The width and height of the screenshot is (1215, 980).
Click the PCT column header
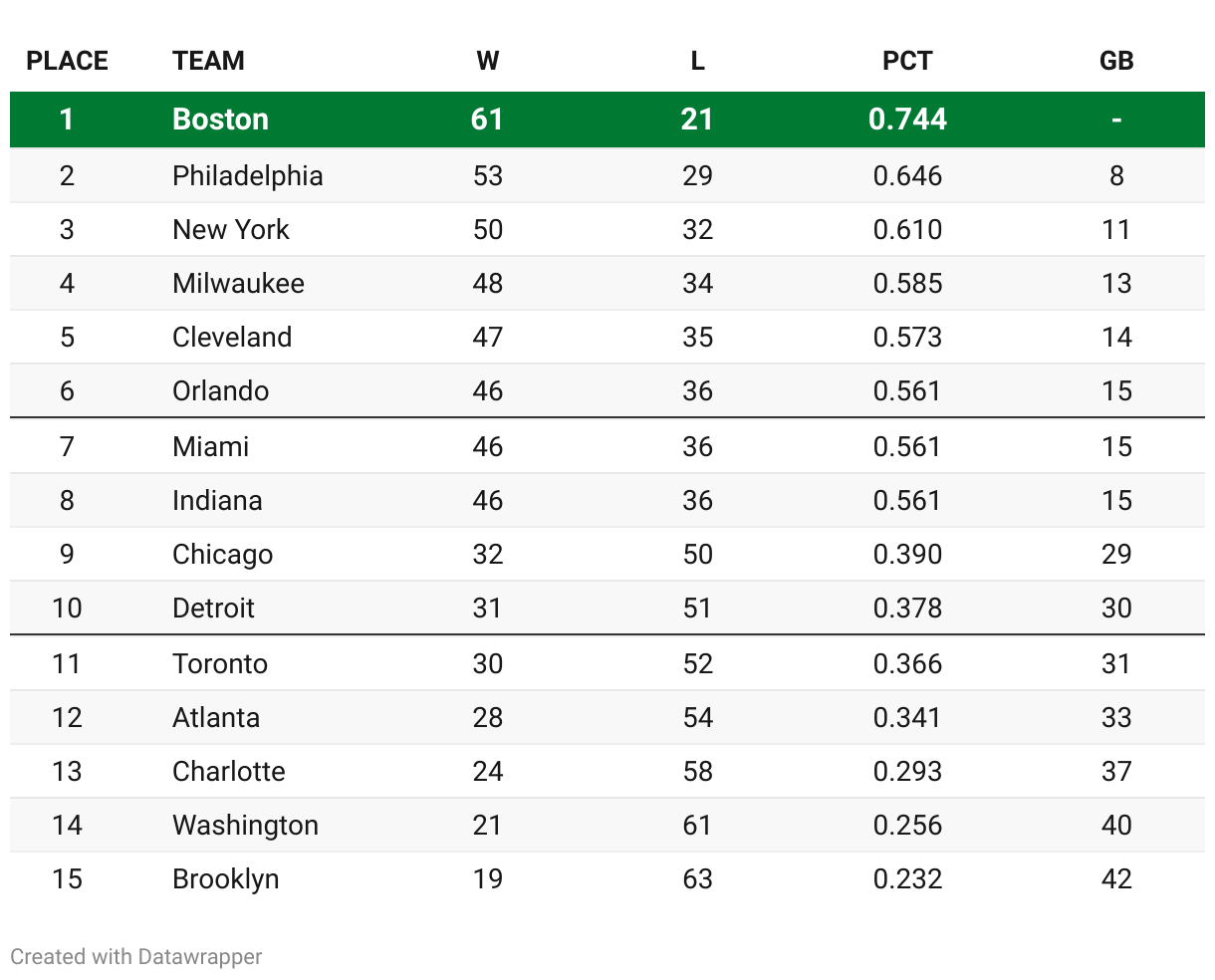pos(907,61)
